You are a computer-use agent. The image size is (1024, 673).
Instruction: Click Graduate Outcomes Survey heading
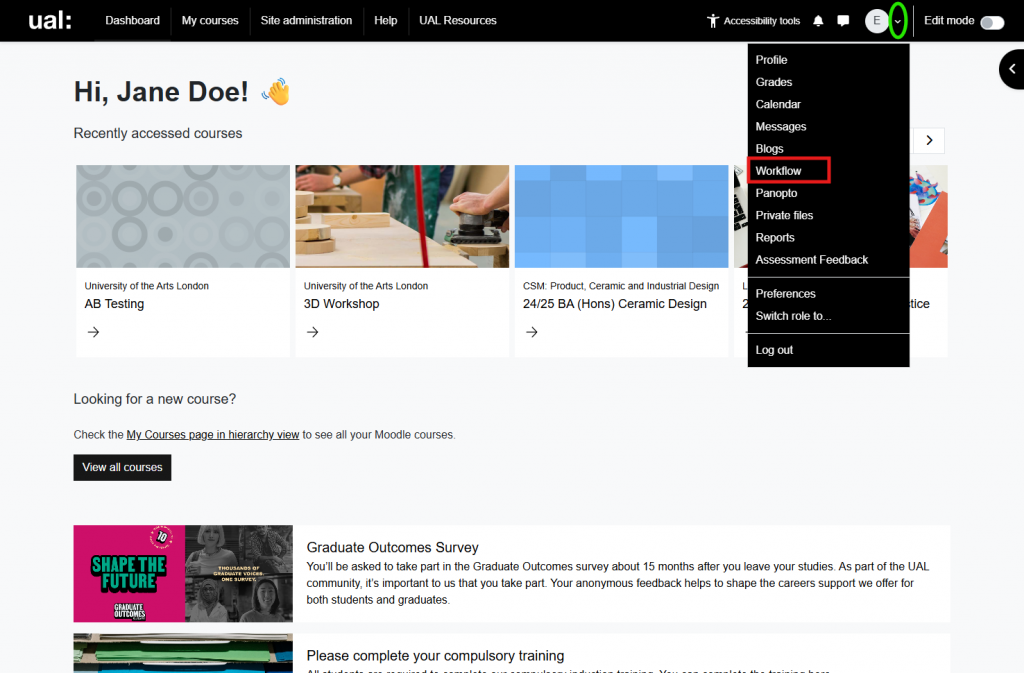click(392, 547)
